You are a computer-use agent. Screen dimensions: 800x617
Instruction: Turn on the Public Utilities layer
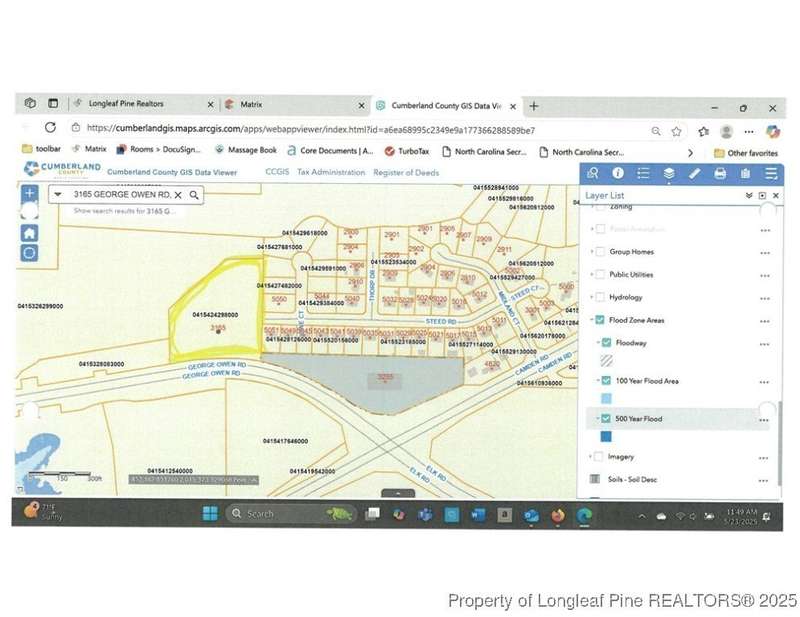coord(600,274)
